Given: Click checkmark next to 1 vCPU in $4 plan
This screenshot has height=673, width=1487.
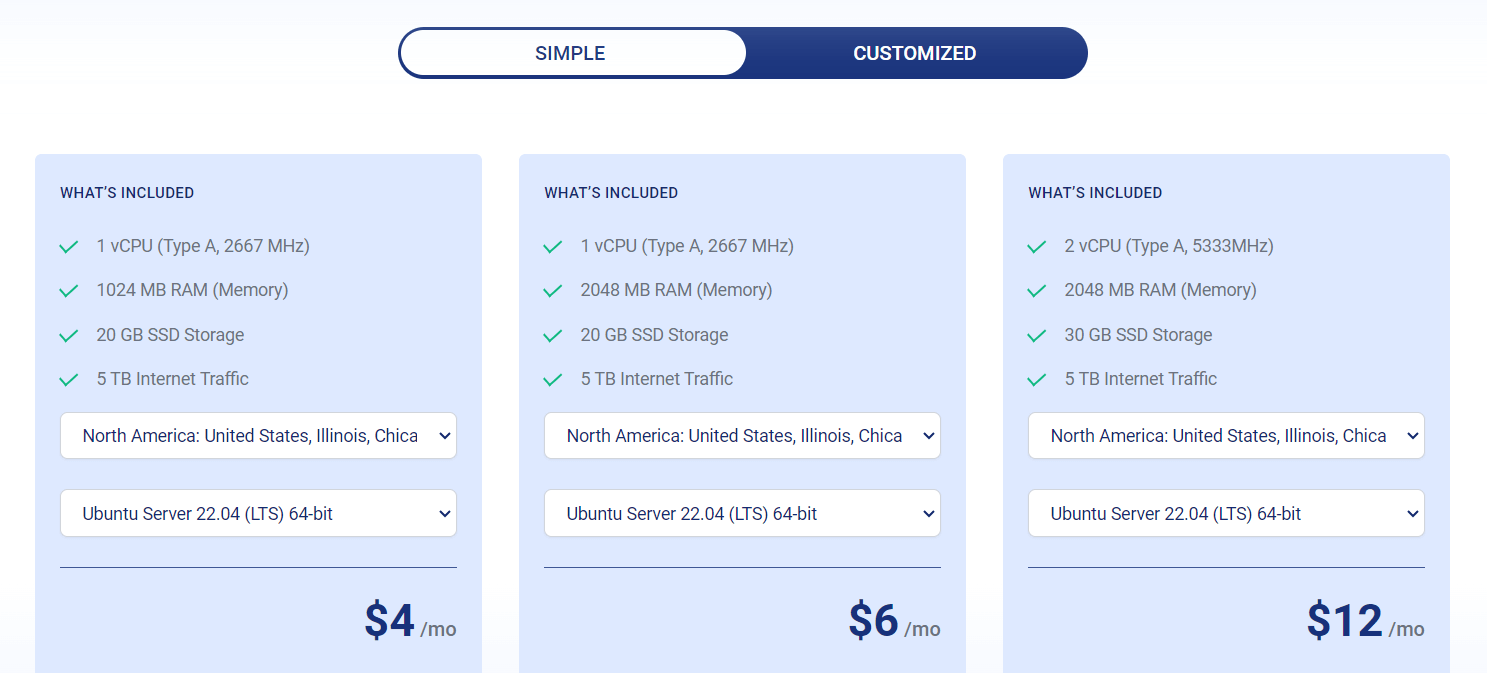Looking at the screenshot, I should pyautogui.click(x=69, y=247).
